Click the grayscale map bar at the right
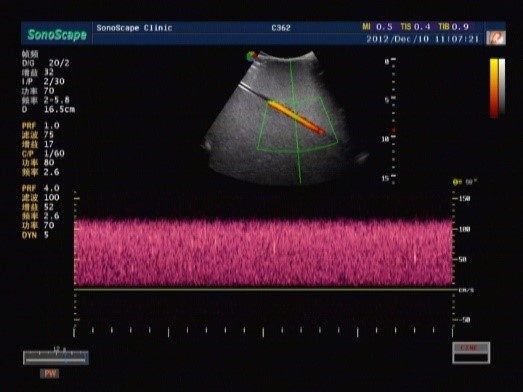Screen dimensions: 523x392 [x=502, y=87]
